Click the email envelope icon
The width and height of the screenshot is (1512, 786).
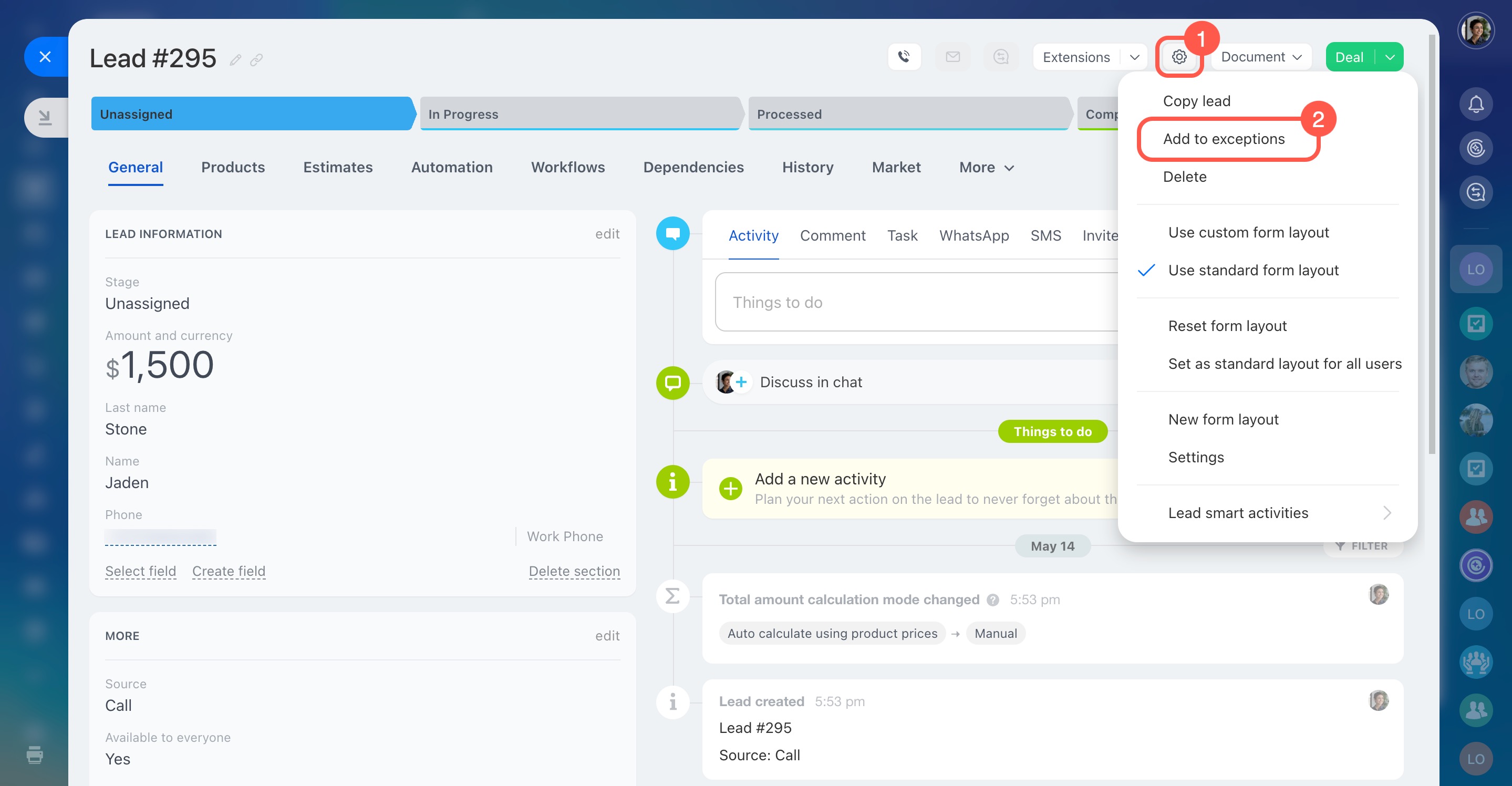point(952,57)
